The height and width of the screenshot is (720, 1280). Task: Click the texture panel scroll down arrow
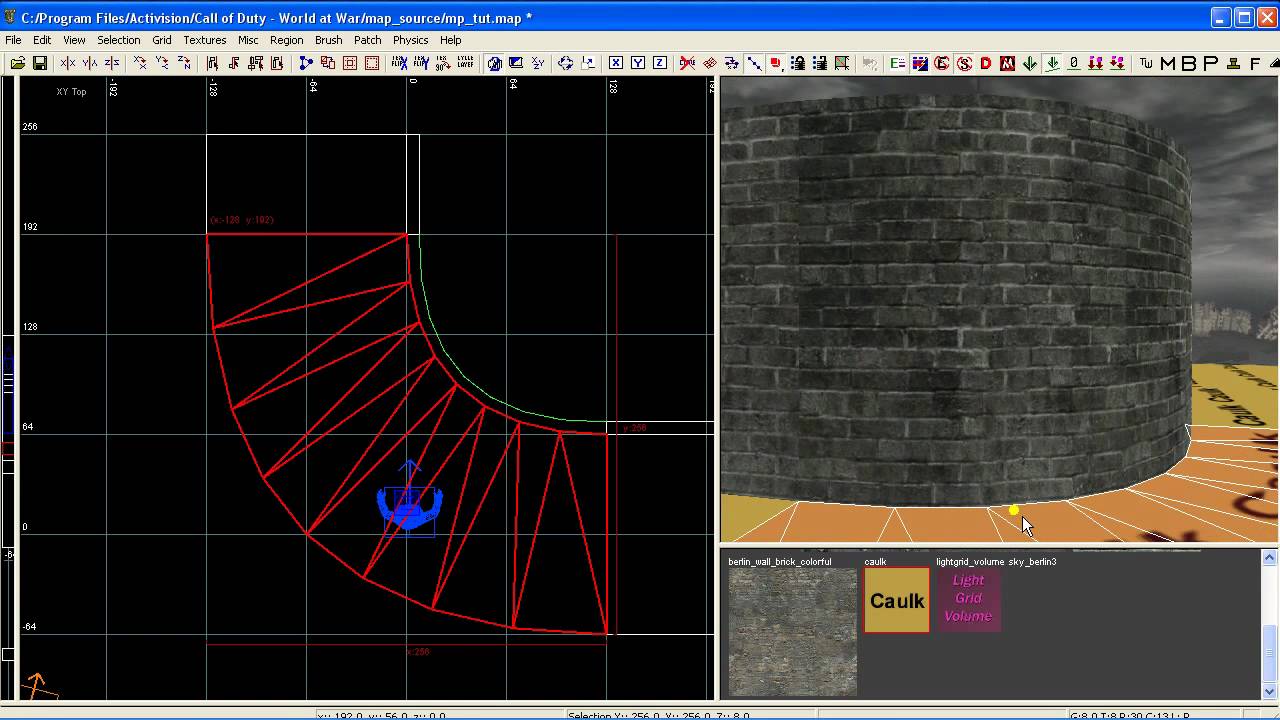click(x=1270, y=691)
